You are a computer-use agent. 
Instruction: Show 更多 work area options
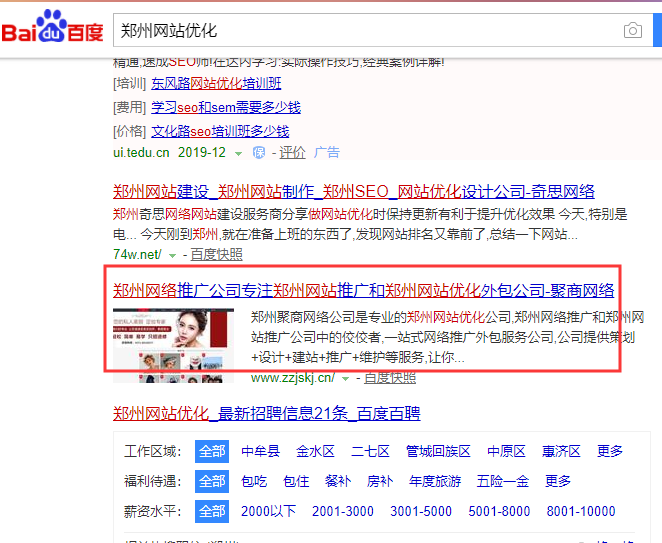610,451
